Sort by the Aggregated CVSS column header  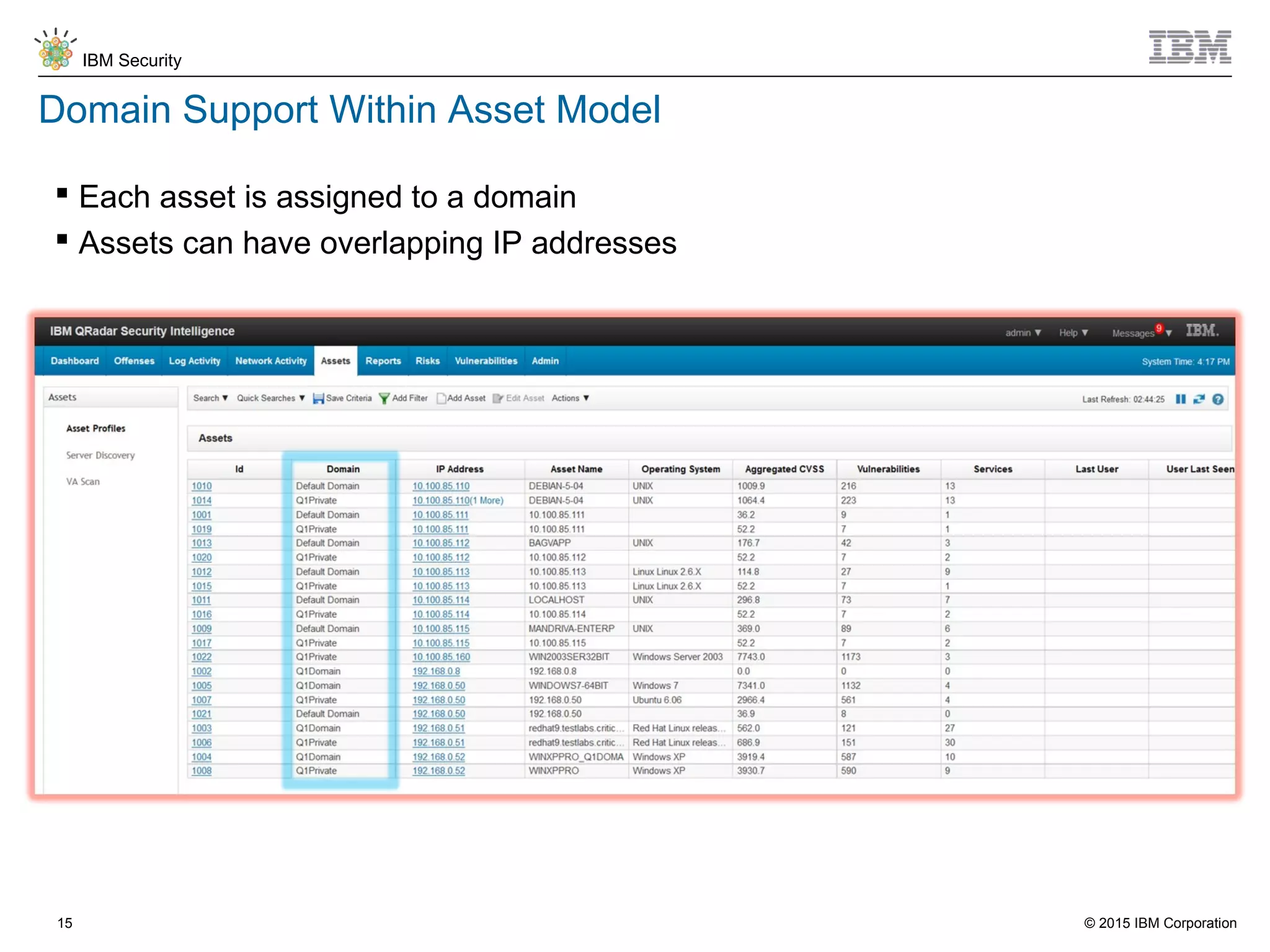pos(784,469)
